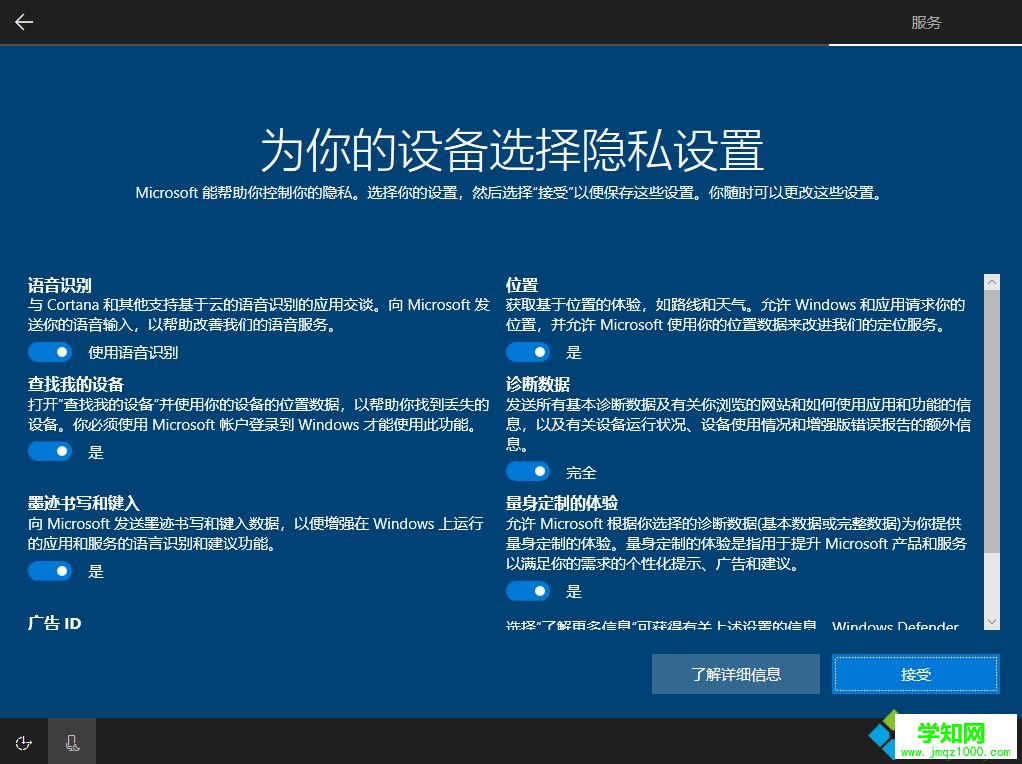This screenshot has height=764, width=1022.
Task: Click the scrollbar up arrow
Action: (991, 281)
